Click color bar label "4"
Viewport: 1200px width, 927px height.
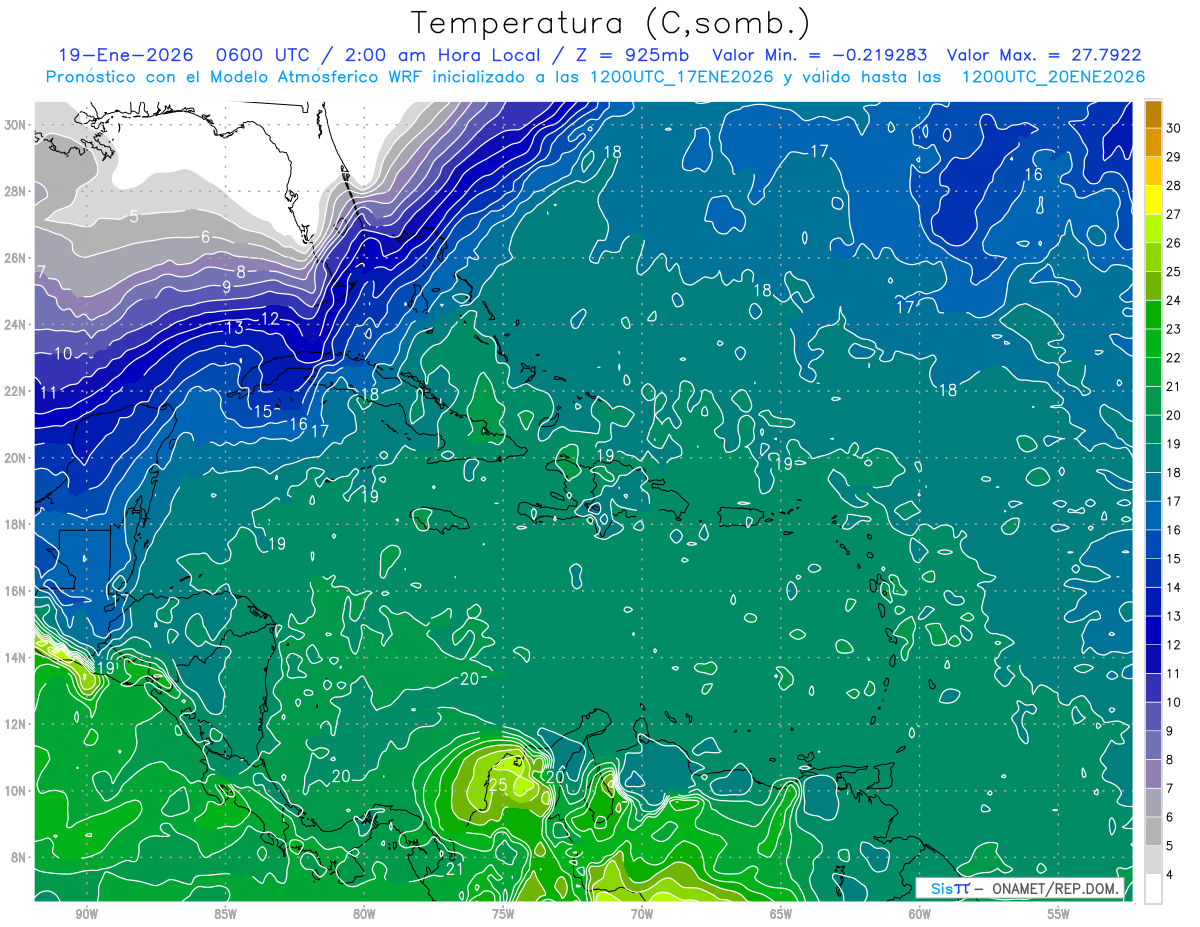pos(1171,875)
